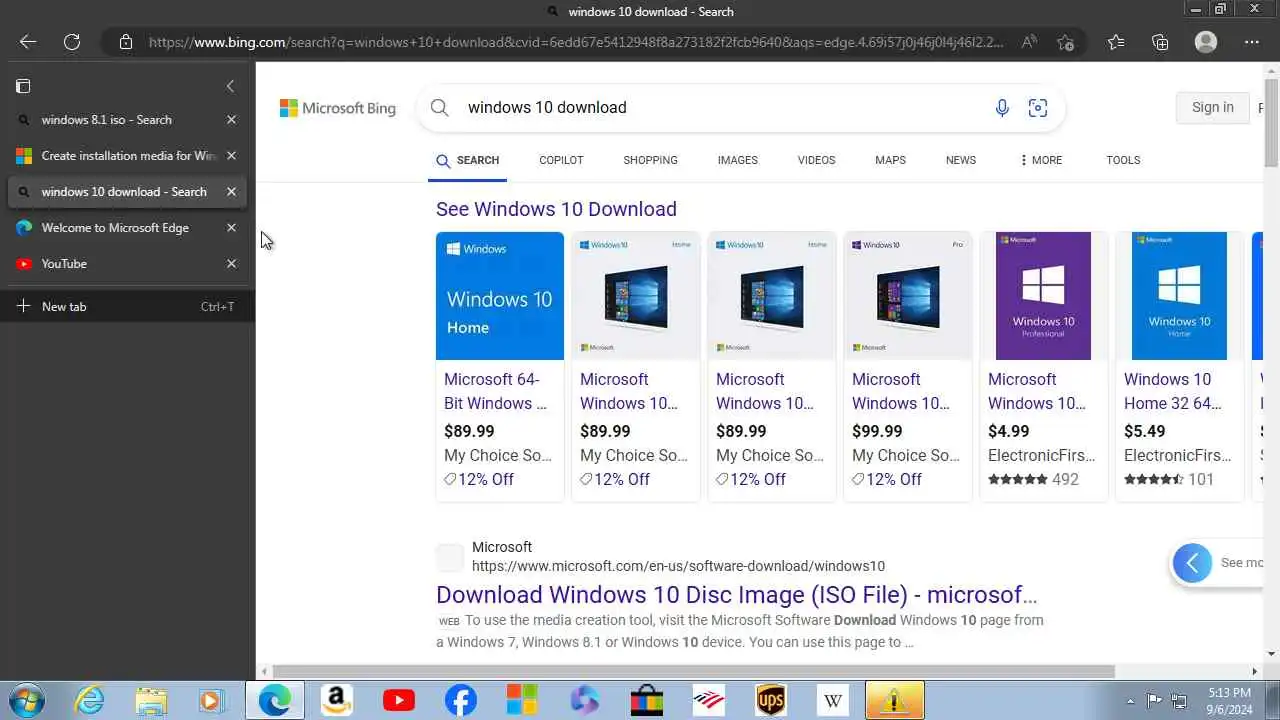Click the horizontal page scrollbar

[693, 671]
